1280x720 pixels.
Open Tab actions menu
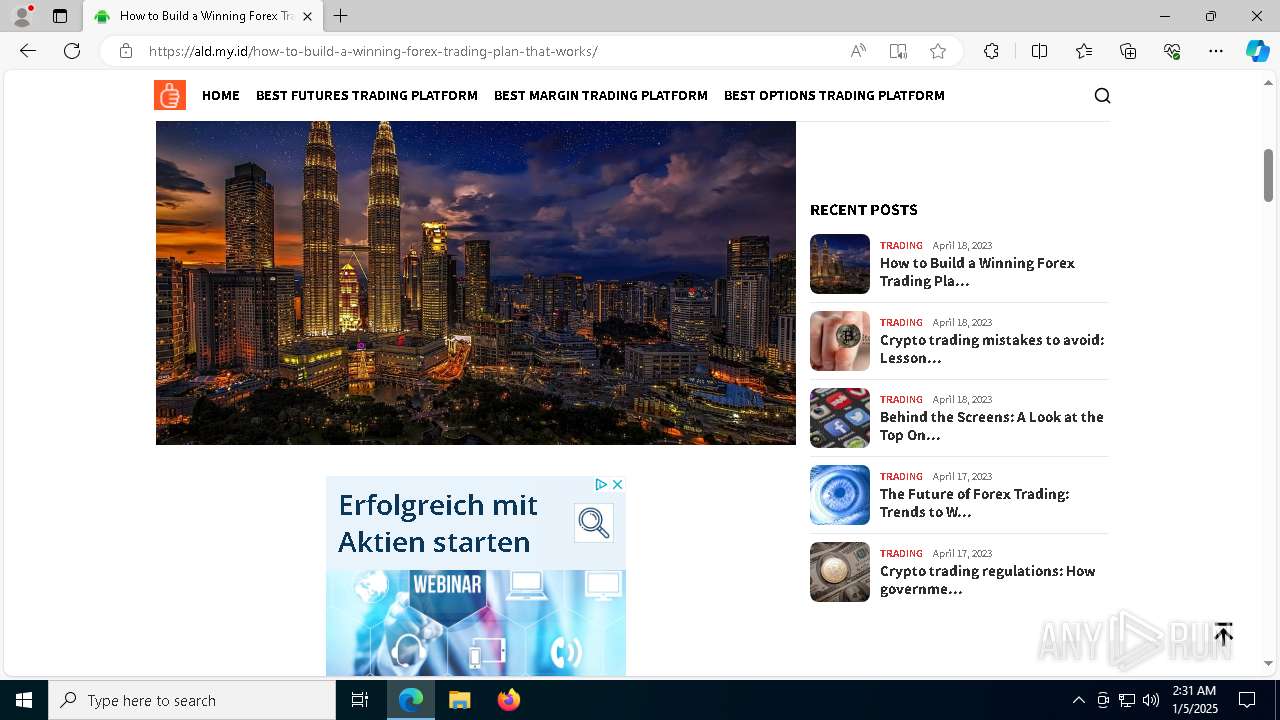click(x=60, y=16)
